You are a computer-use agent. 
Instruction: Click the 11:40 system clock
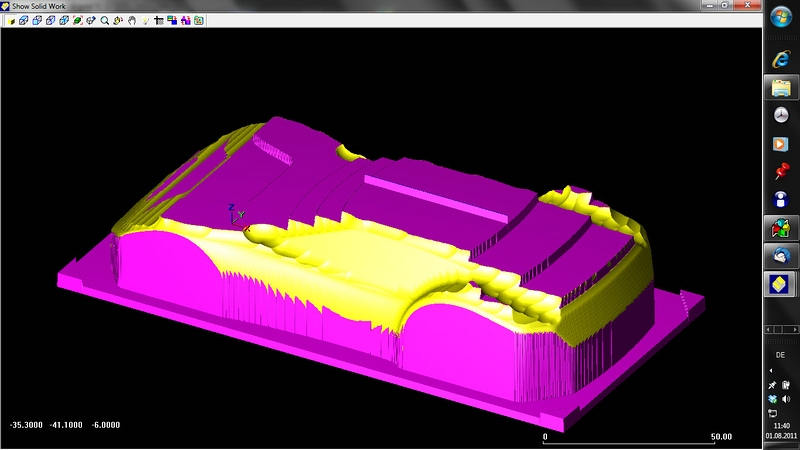pos(780,426)
